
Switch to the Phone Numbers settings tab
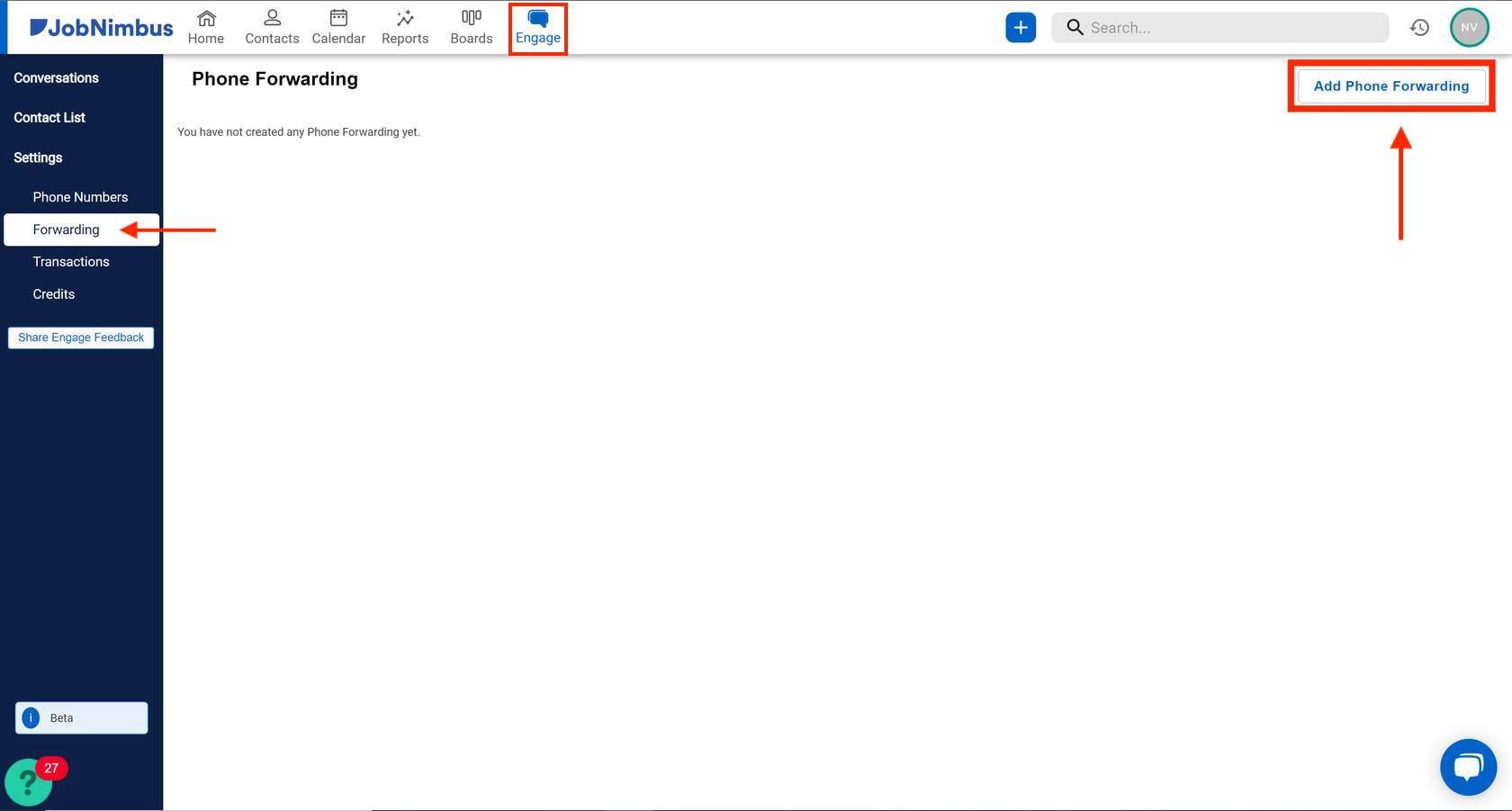point(80,196)
